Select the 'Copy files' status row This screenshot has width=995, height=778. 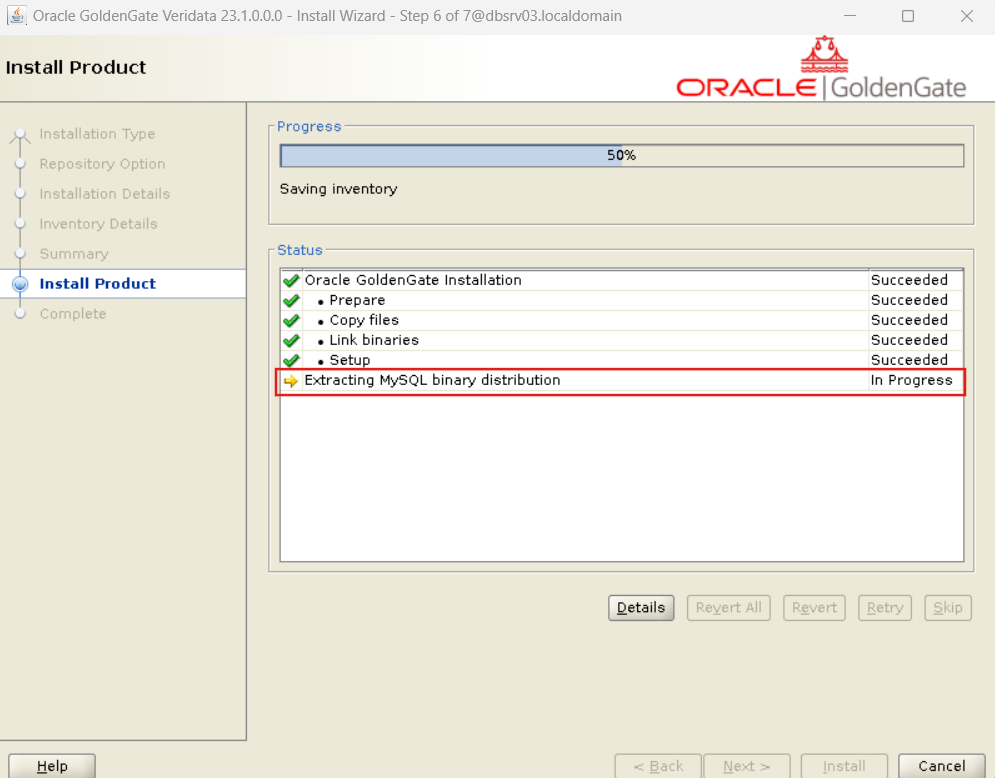click(622, 320)
